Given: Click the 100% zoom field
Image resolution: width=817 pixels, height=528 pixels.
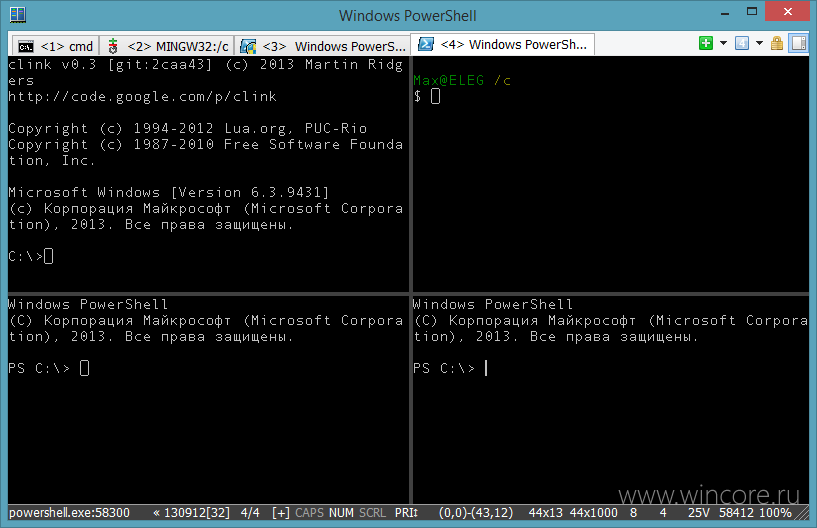Looking at the screenshot, I should click(x=775, y=513).
